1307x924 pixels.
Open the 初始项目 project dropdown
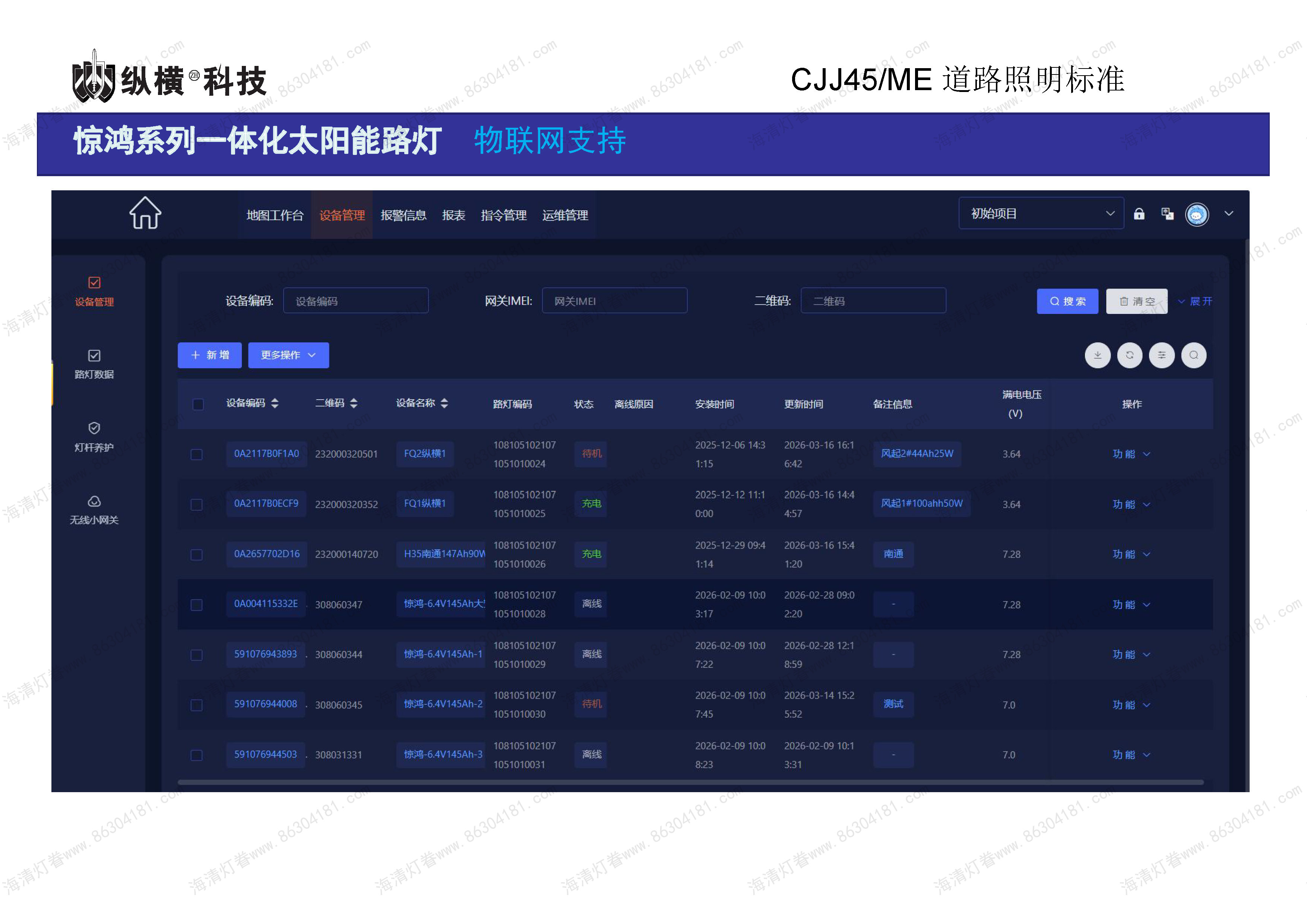pos(1041,214)
